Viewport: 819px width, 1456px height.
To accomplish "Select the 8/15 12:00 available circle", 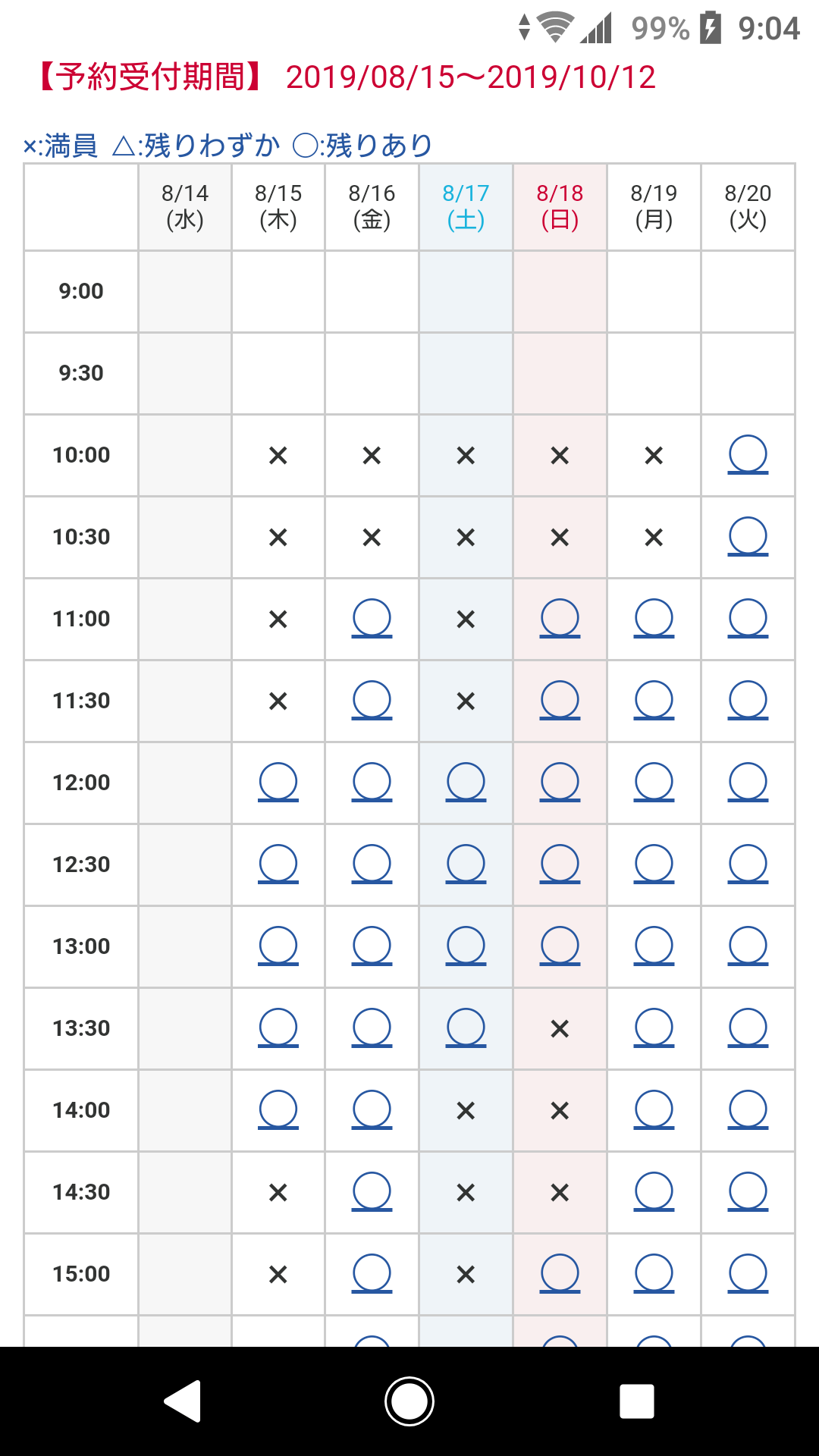I will (x=278, y=783).
